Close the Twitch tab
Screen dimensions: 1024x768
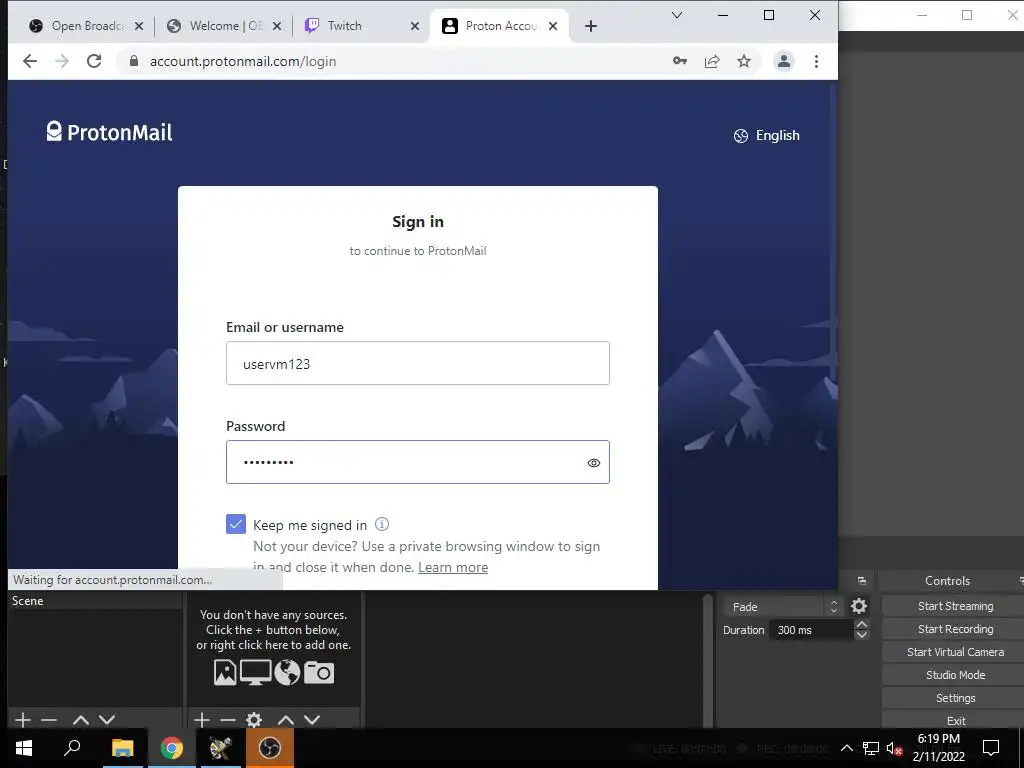point(415,26)
